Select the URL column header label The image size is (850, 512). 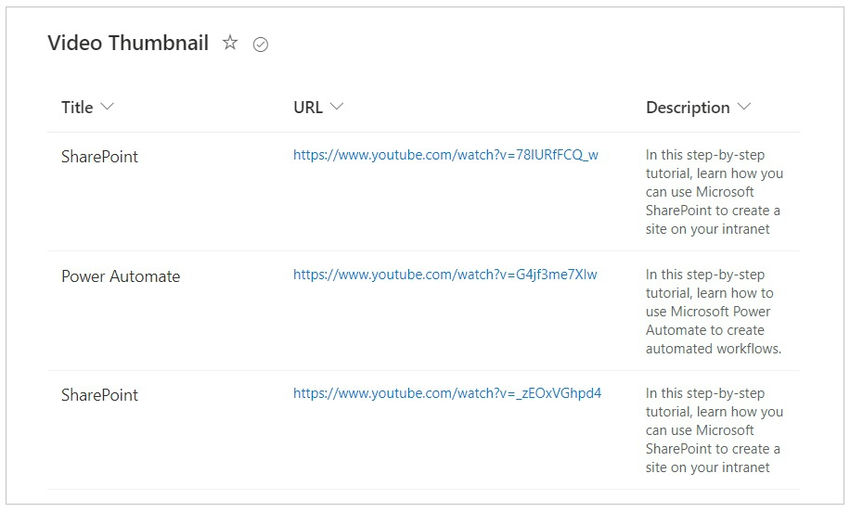click(x=308, y=107)
